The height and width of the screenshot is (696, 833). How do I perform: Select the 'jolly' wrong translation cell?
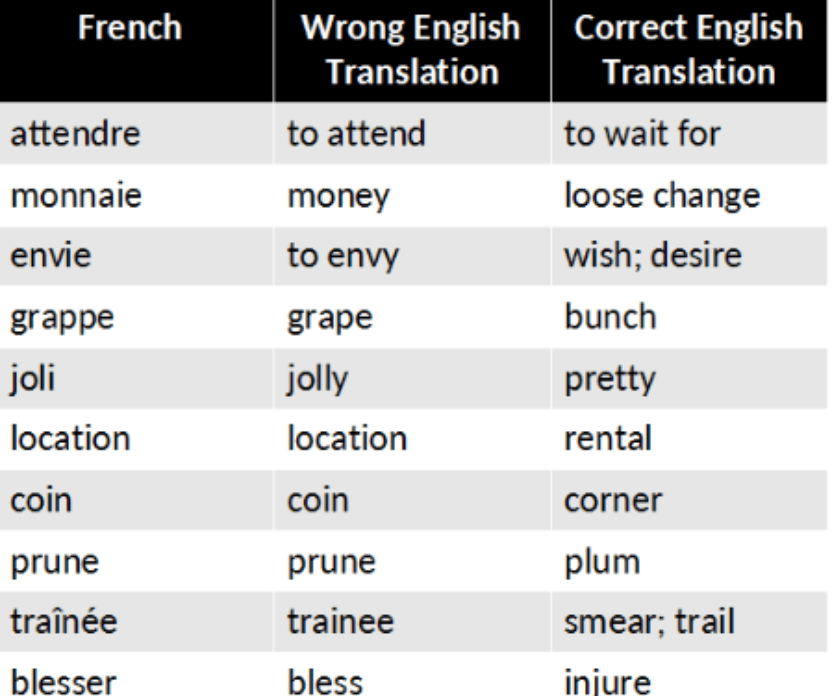click(313, 380)
